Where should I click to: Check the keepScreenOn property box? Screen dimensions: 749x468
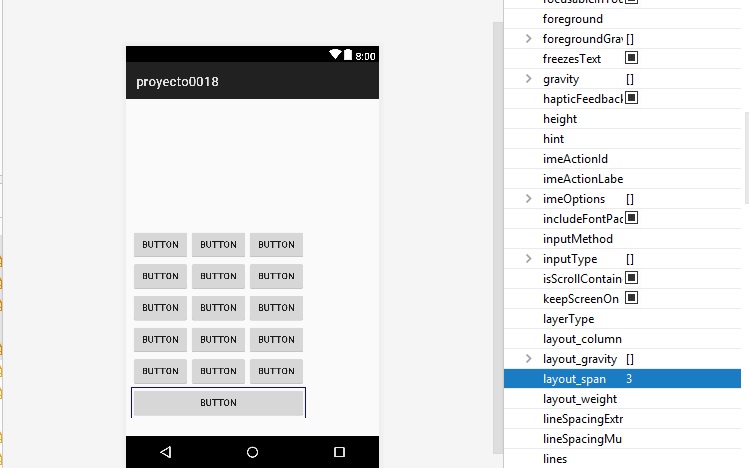tap(631, 298)
